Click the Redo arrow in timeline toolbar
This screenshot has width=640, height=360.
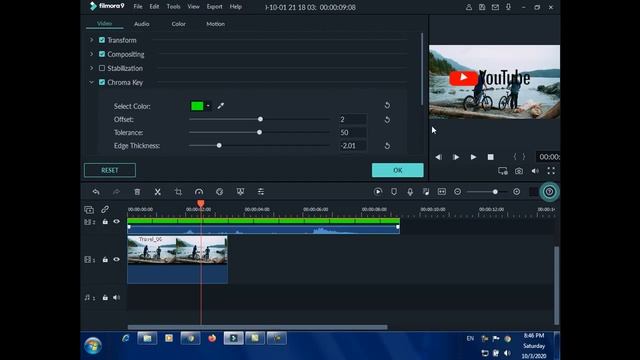pyautogui.click(x=116, y=192)
